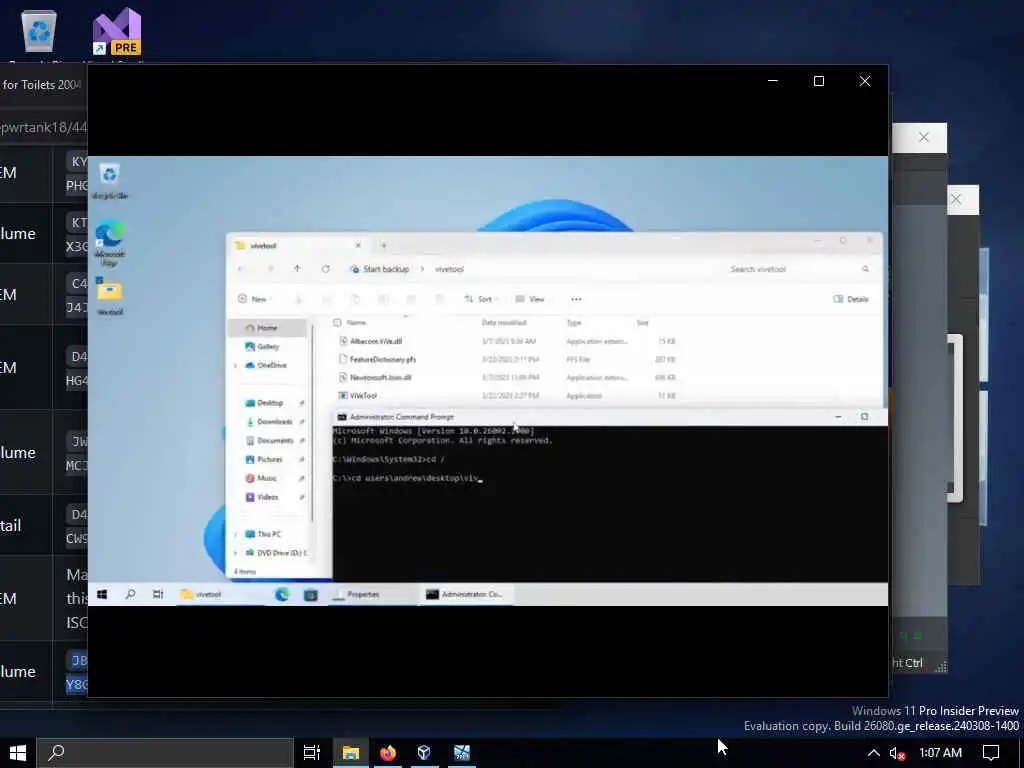Select the FeatureDictionary.pfs file row
The height and width of the screenshot is (768, 1024).
click(508, 359)
